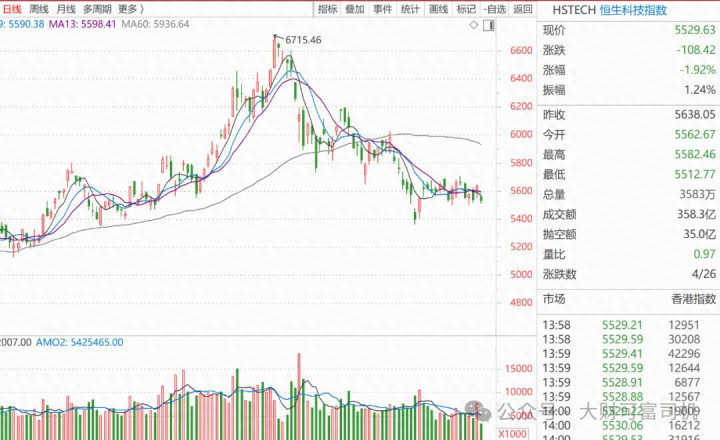Click the 返回 back button

click(x=523, y=9)
